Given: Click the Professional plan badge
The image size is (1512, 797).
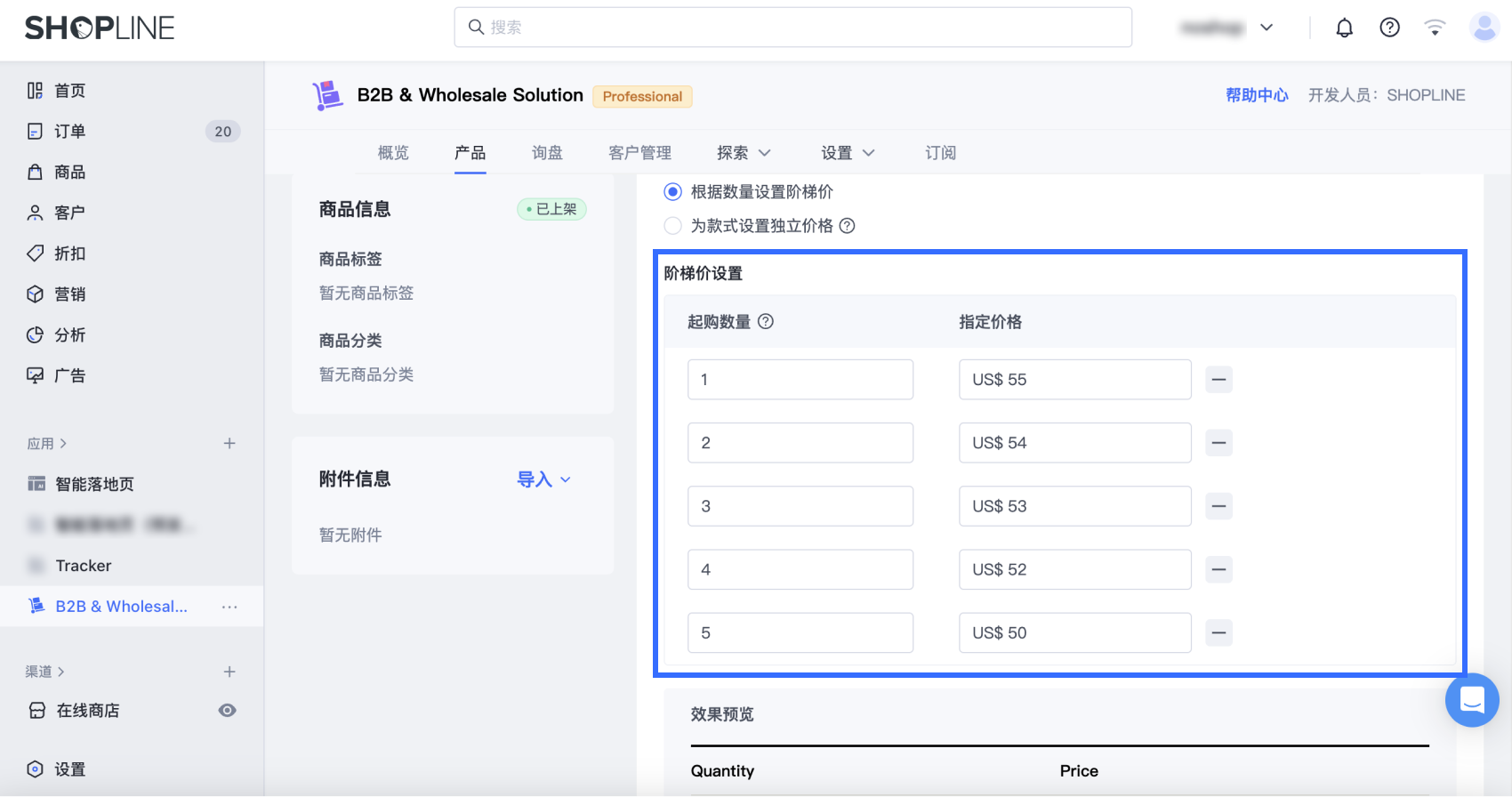Looking at the screenshot, I should point(642,96).
